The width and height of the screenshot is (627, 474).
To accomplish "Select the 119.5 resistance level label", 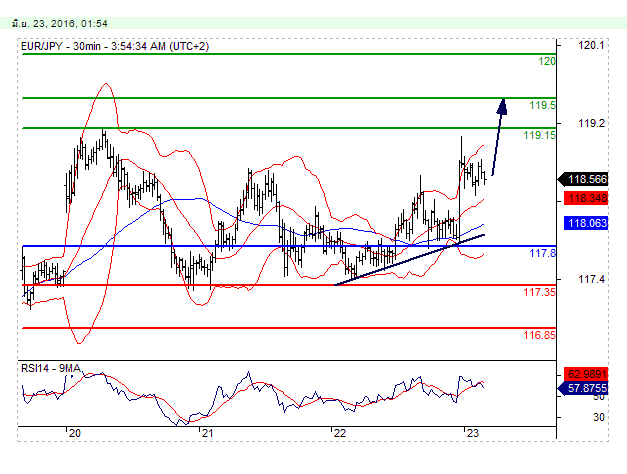I will (x=542, y=105).
